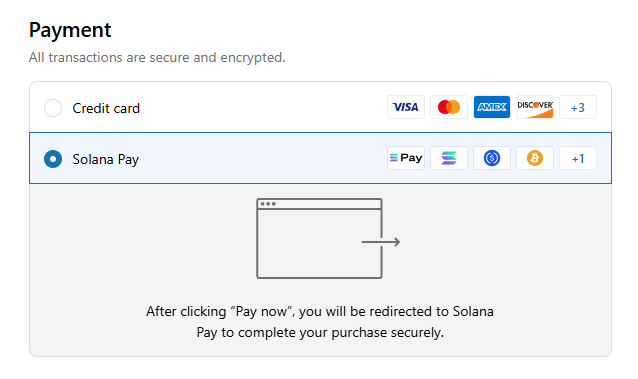This screenshot has width=638, height=379.
Task: Click the redirect arrow in the illustration
Action: tap(381, 242)
